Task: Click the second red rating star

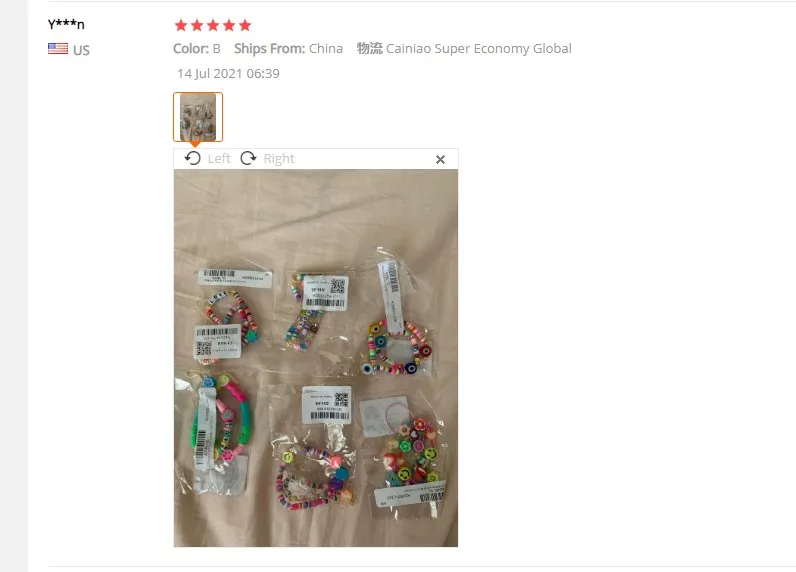Action: [197, 25]
